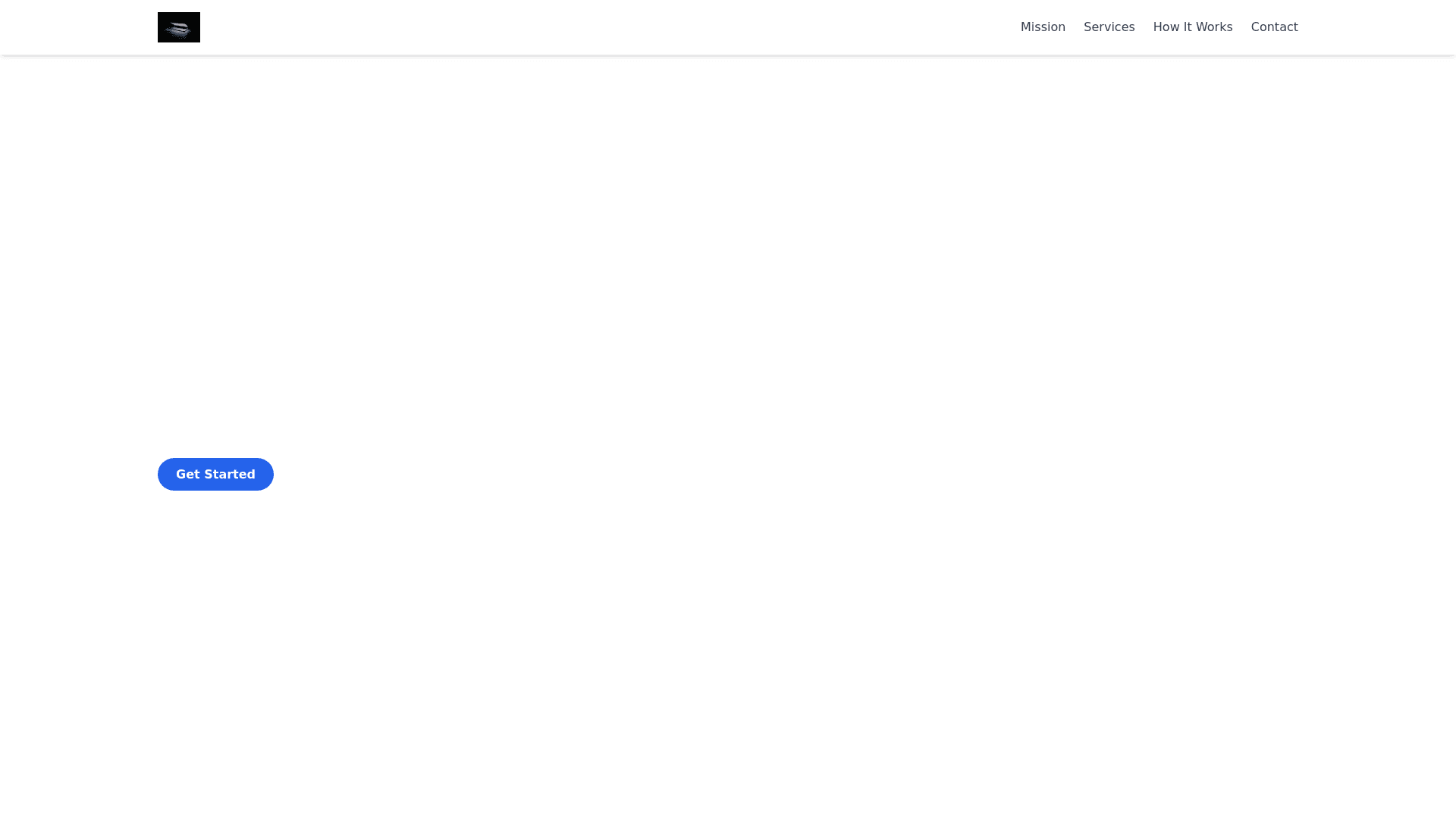Choose Services from the header menu
Screen dimensions: 1456x819
(1109, 27)
